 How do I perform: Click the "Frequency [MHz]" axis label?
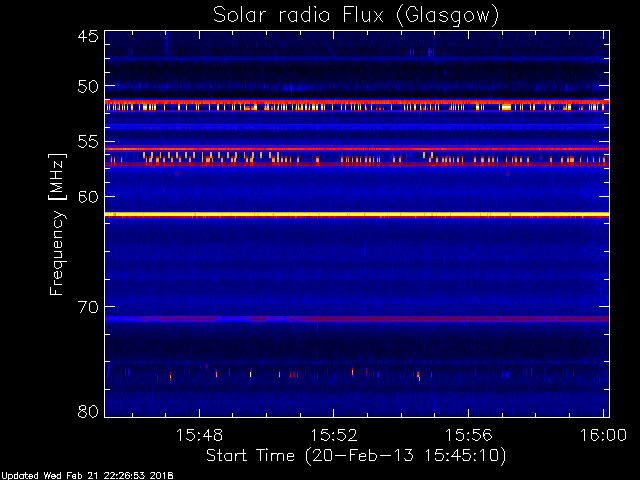pyautogui.click(x=57, y=224)
